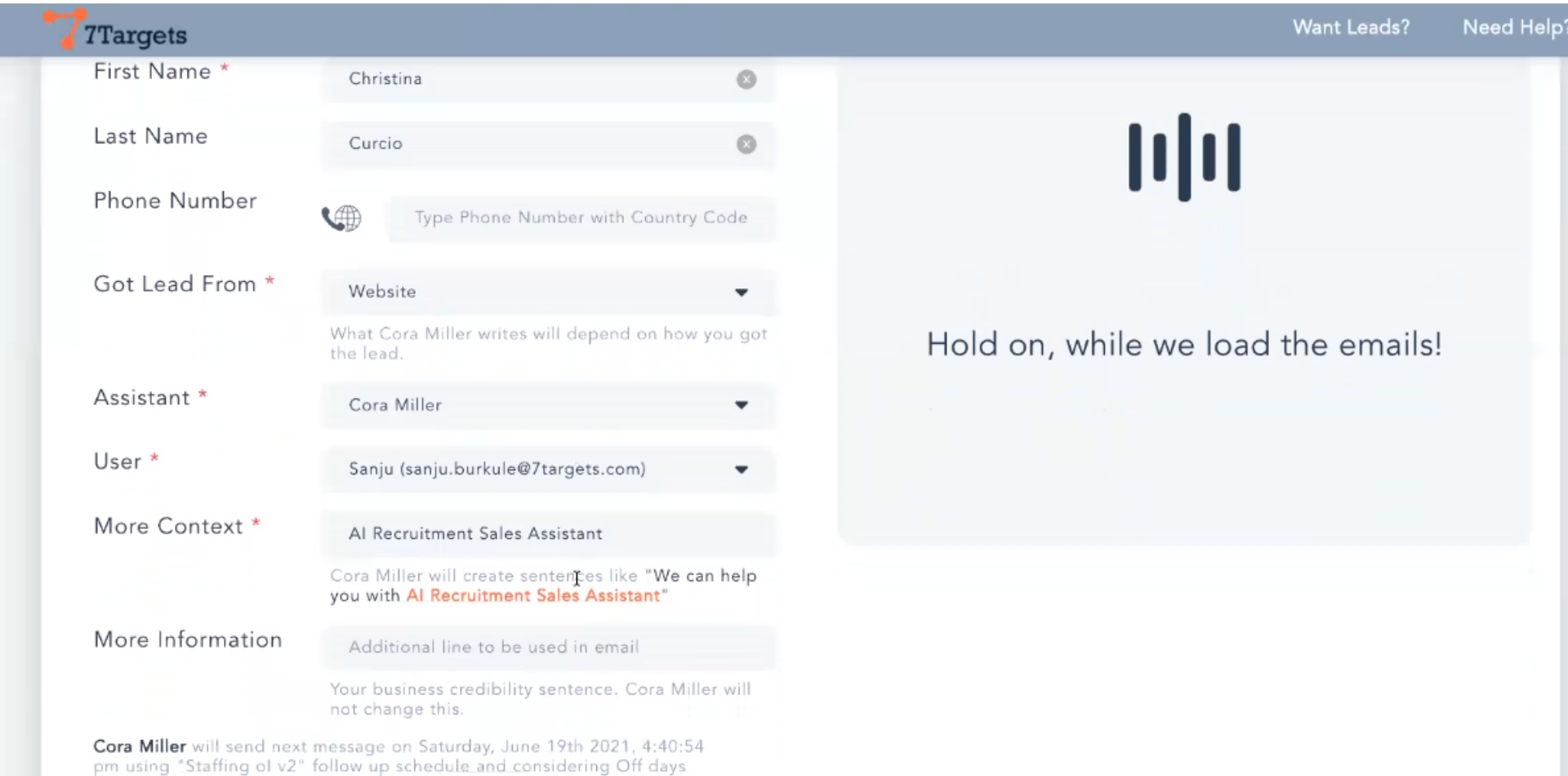Click the 7Targets logo in the header
Viewport: 1568px width, 776px height.
pyautogui.click(x=115, y=31)
